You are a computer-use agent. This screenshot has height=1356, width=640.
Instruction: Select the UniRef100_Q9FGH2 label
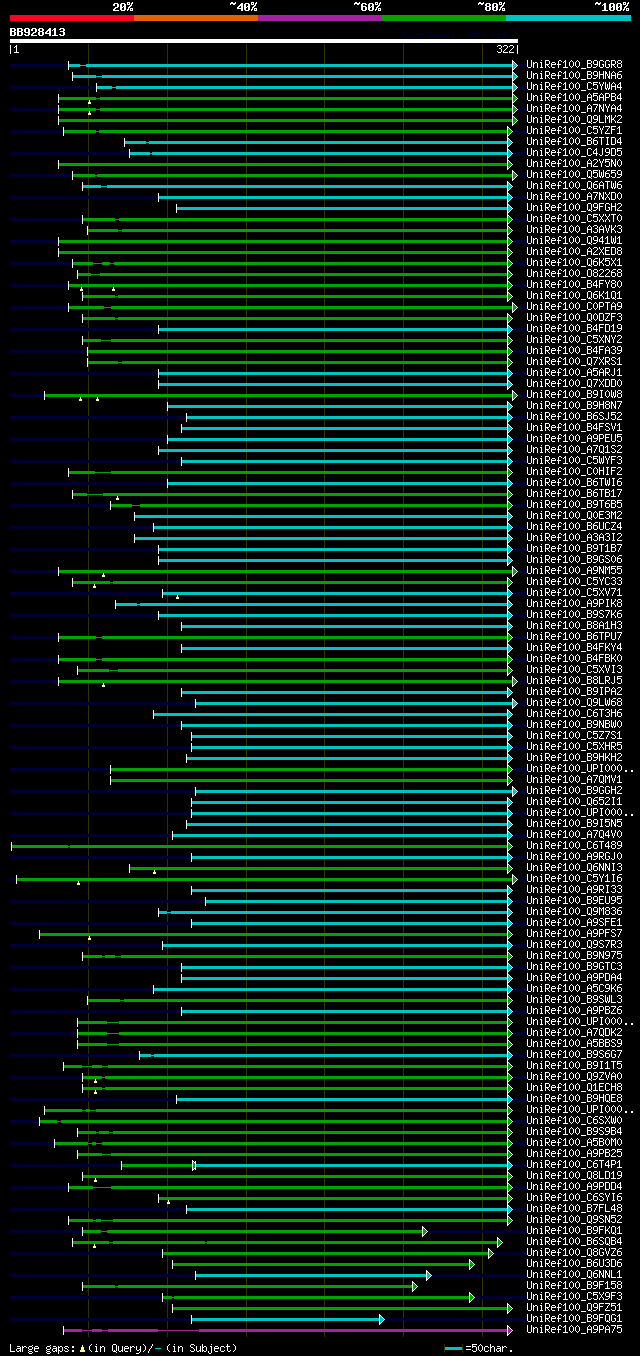tap(574, 207)
